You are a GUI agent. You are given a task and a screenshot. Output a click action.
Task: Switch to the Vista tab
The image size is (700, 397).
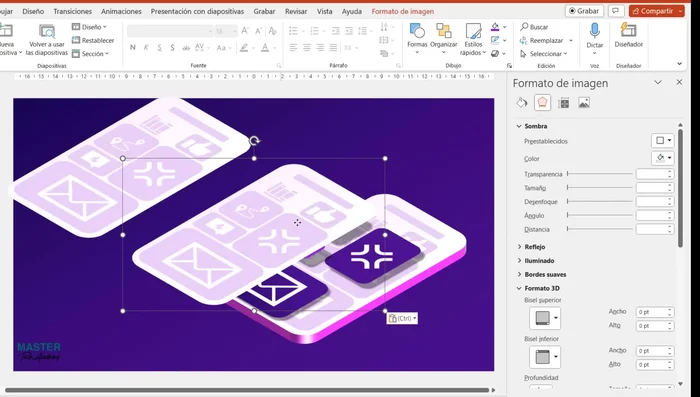click(325, 11)
